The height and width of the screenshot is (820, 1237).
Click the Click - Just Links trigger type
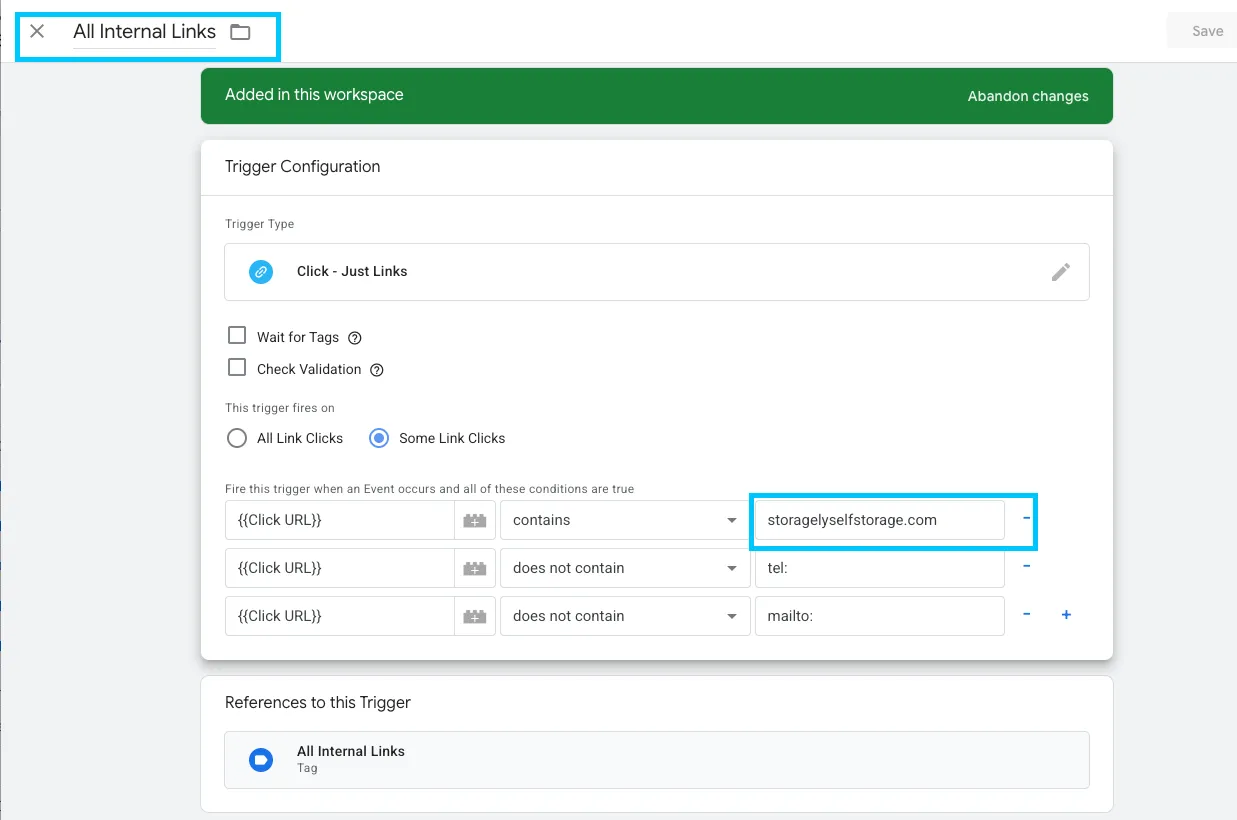click(656, 272)
